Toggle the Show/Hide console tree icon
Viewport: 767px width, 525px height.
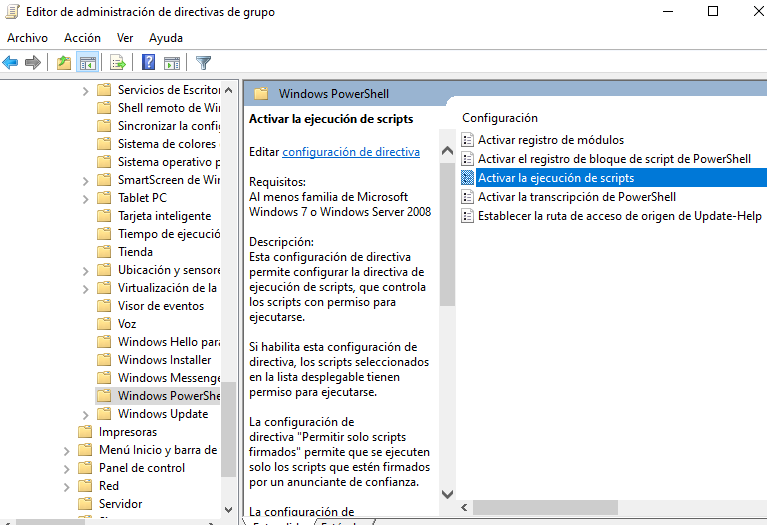pos(88,63)
